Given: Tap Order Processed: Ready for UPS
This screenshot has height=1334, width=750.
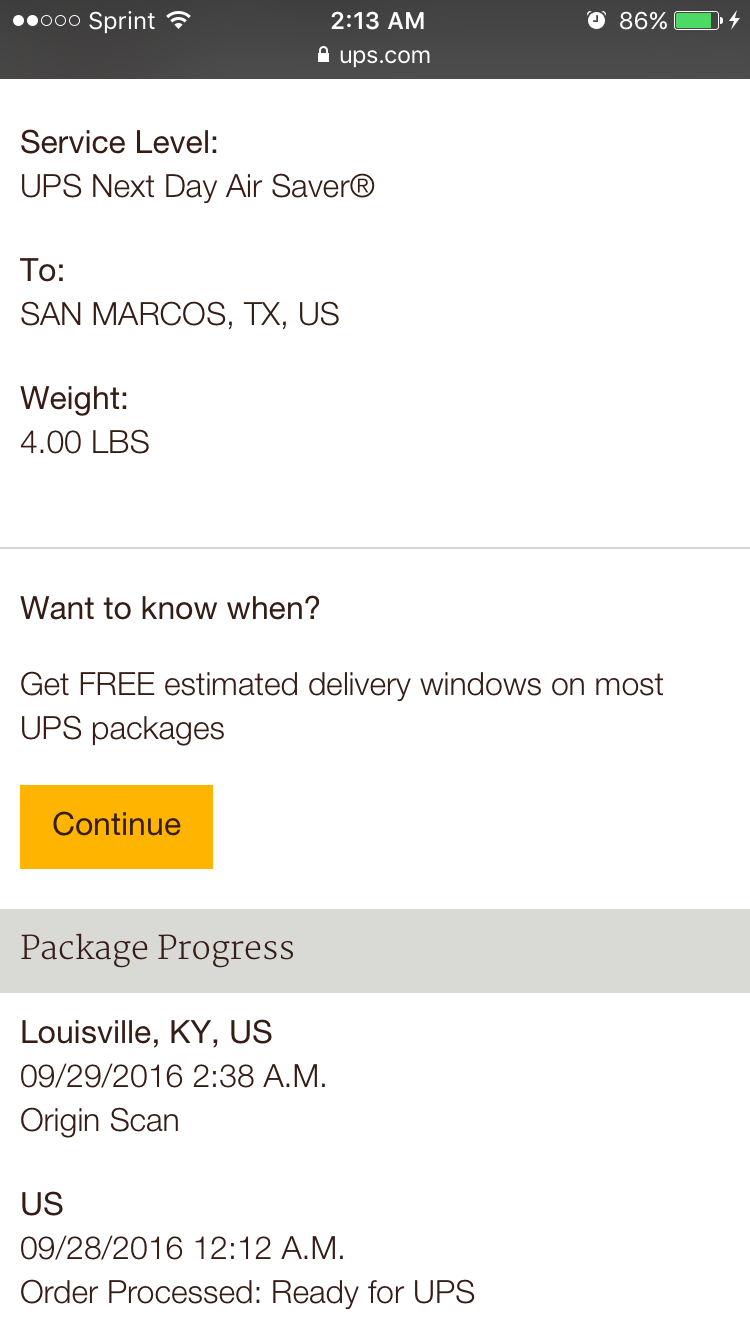Looking at the screenshot, I should tap(247, 1292).
